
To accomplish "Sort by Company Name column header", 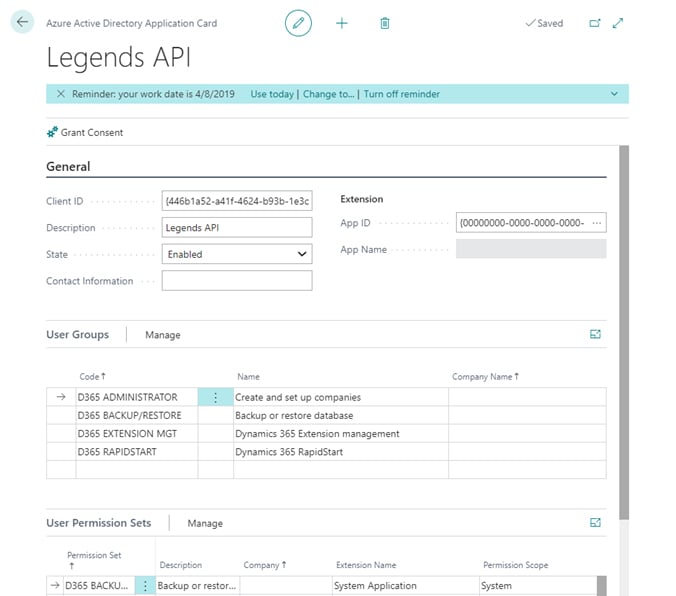I will pos(485,376).
